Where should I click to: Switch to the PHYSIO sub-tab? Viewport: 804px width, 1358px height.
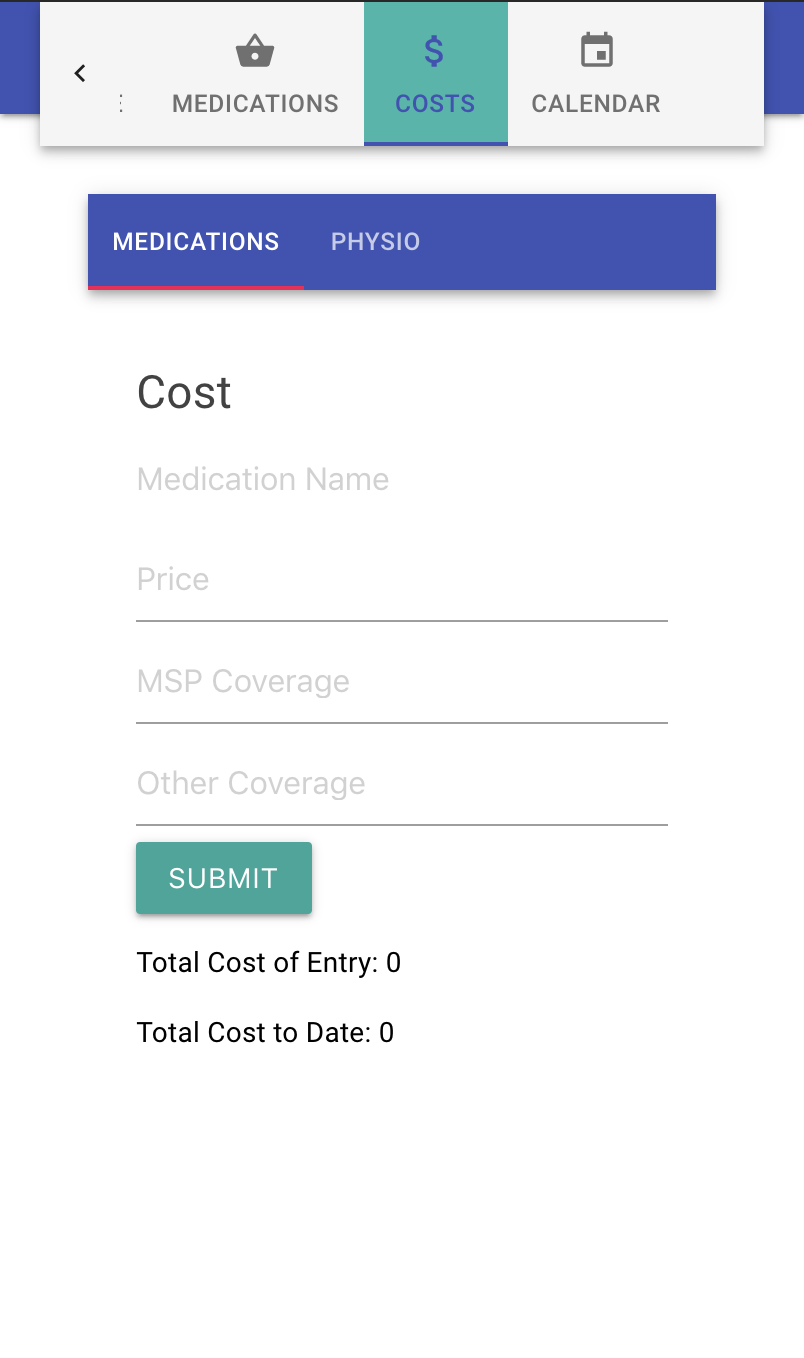pyautogui.click(x=376, y=242)
